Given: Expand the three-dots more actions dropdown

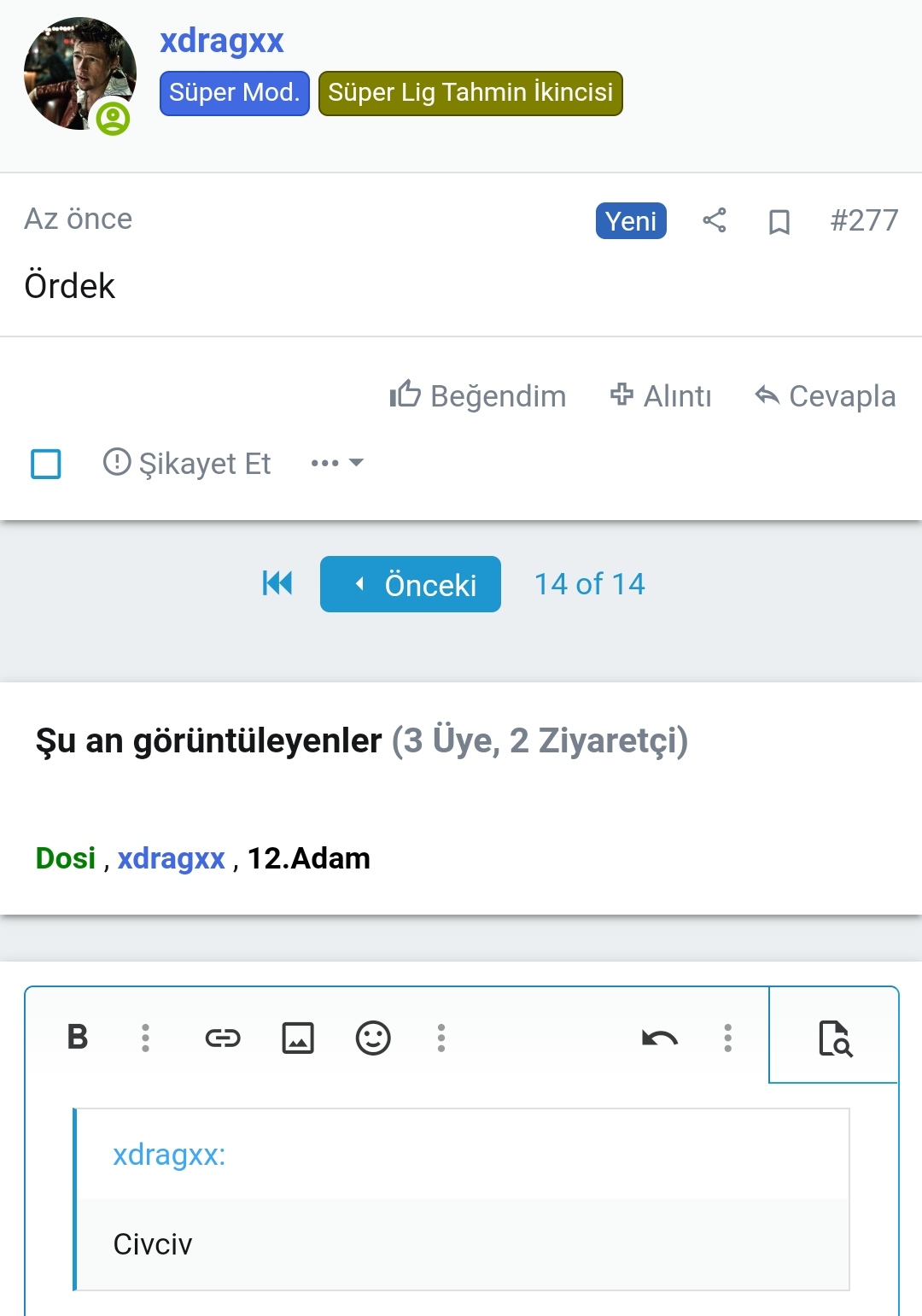Looking at the screenshot, I should tap(337, 463).
